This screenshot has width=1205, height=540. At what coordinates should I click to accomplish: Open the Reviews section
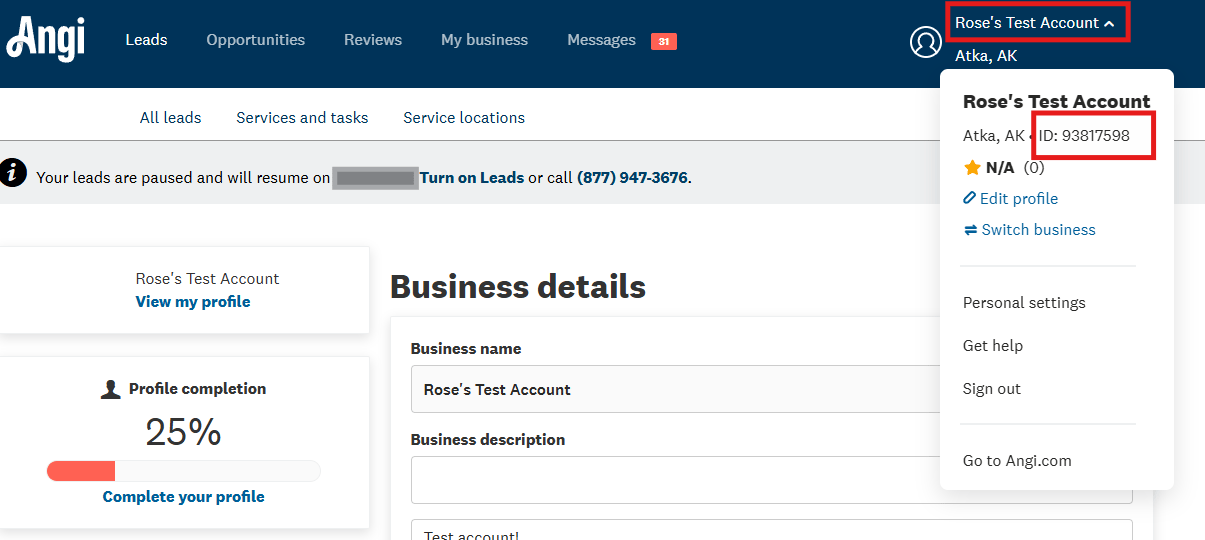coord(373,40)
